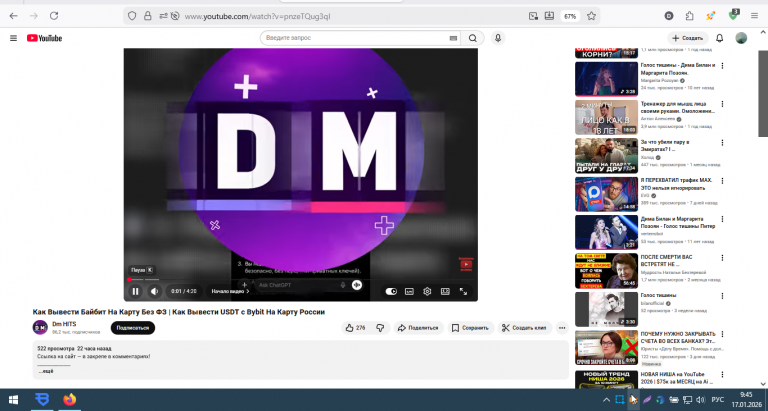Click the 'Создать клип' button
The width and height of the screenshot is (768, 411).
[x=525, y=328]
